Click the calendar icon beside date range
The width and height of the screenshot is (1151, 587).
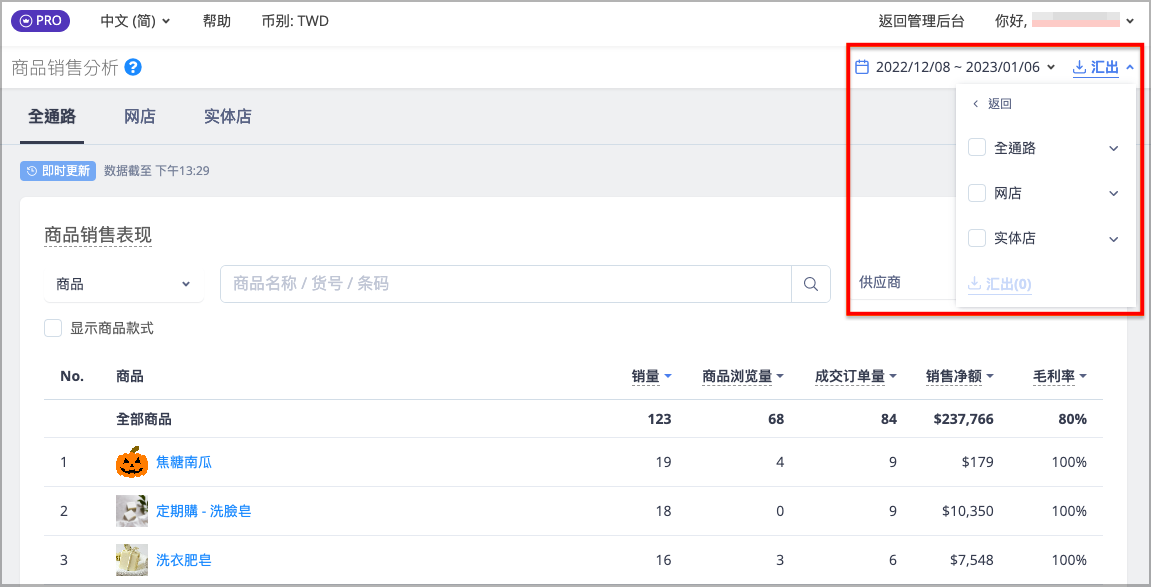tap(863, 68)
